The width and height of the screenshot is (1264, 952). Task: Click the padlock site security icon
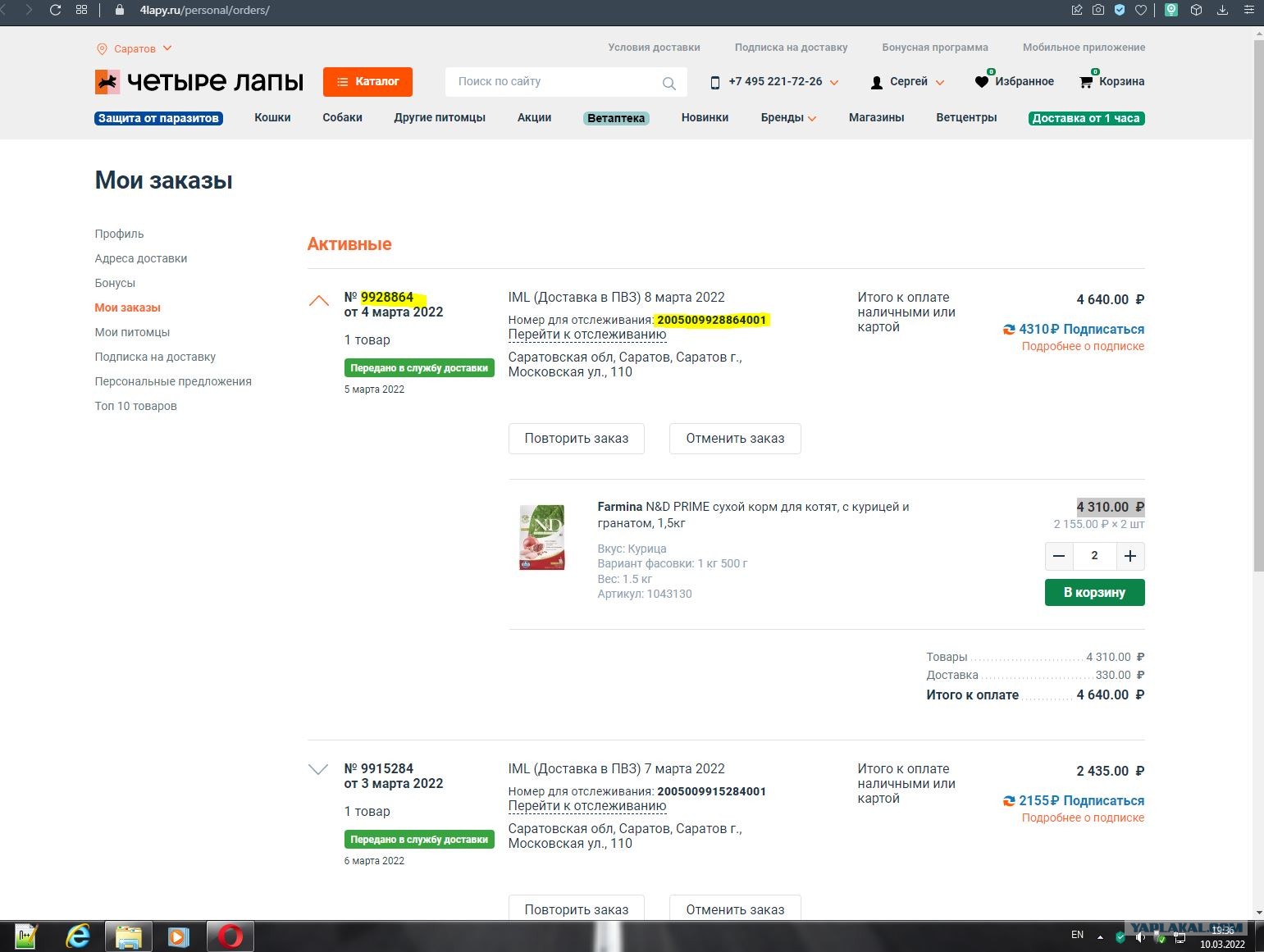pos(121,11)
